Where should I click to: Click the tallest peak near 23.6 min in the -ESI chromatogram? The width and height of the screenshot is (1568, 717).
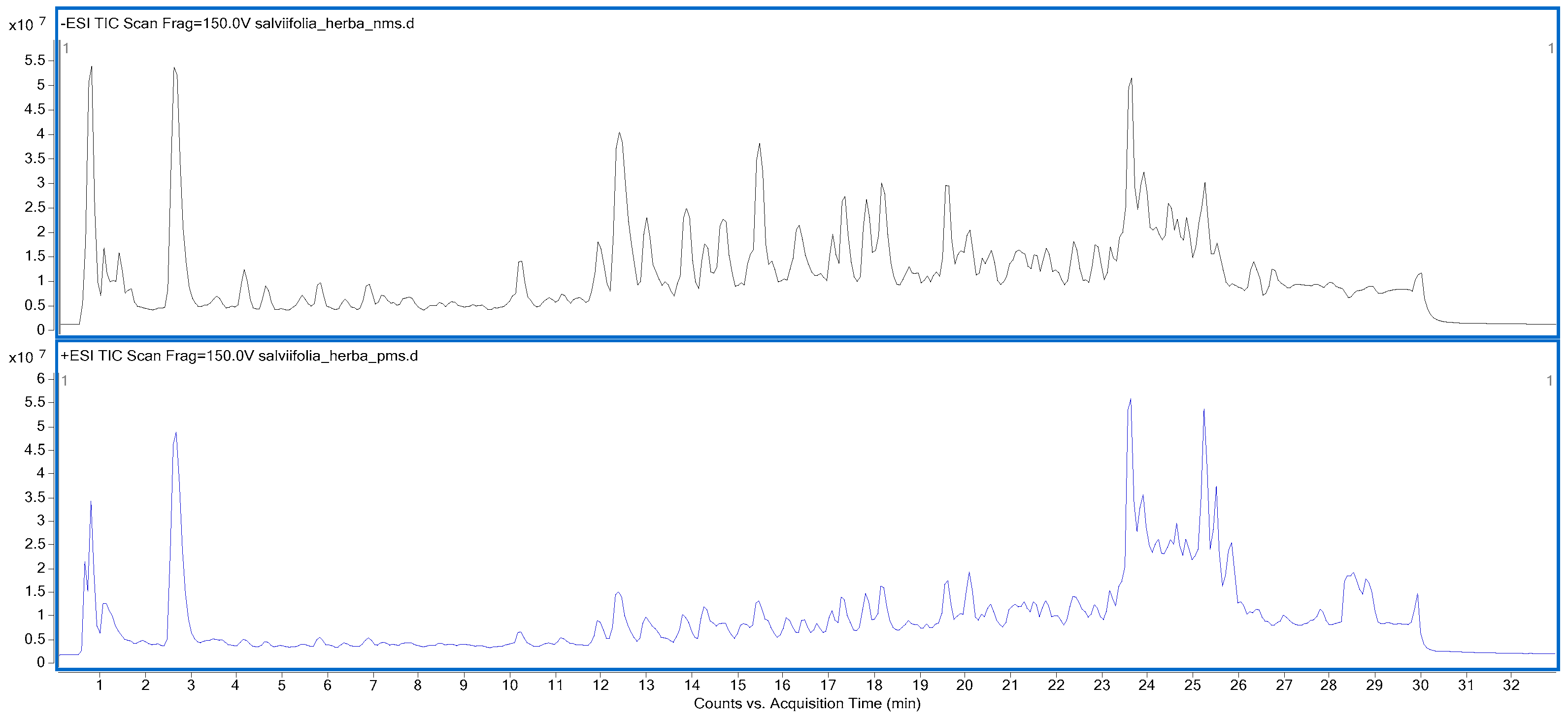pyautogui.click(x=1131, y=79)
